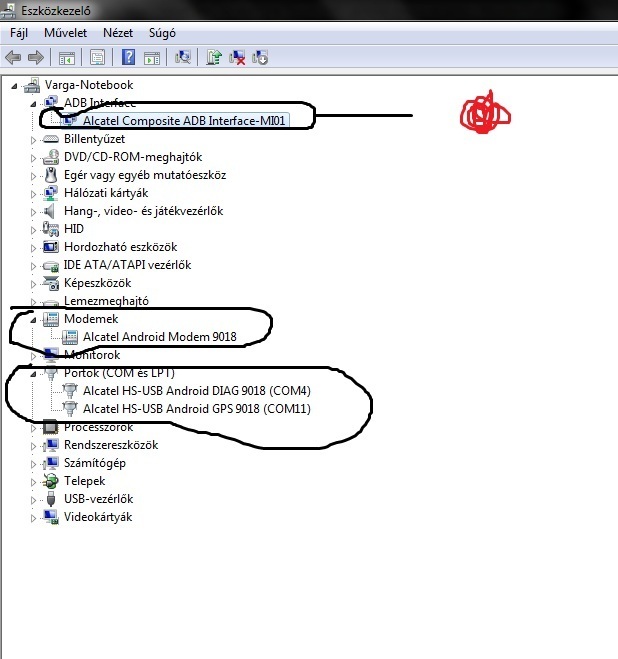The height and width of the screenshot is (659, 618).
Task: Click the Hálózati kártyák network icon
Action: [x=51, y=193]
